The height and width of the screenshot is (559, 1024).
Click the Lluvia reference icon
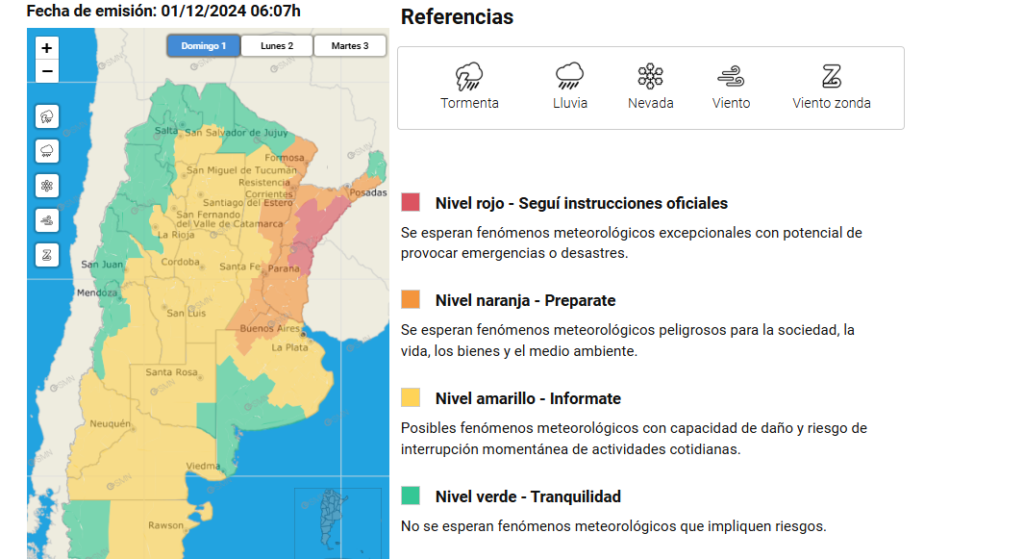tap(569, 76)
